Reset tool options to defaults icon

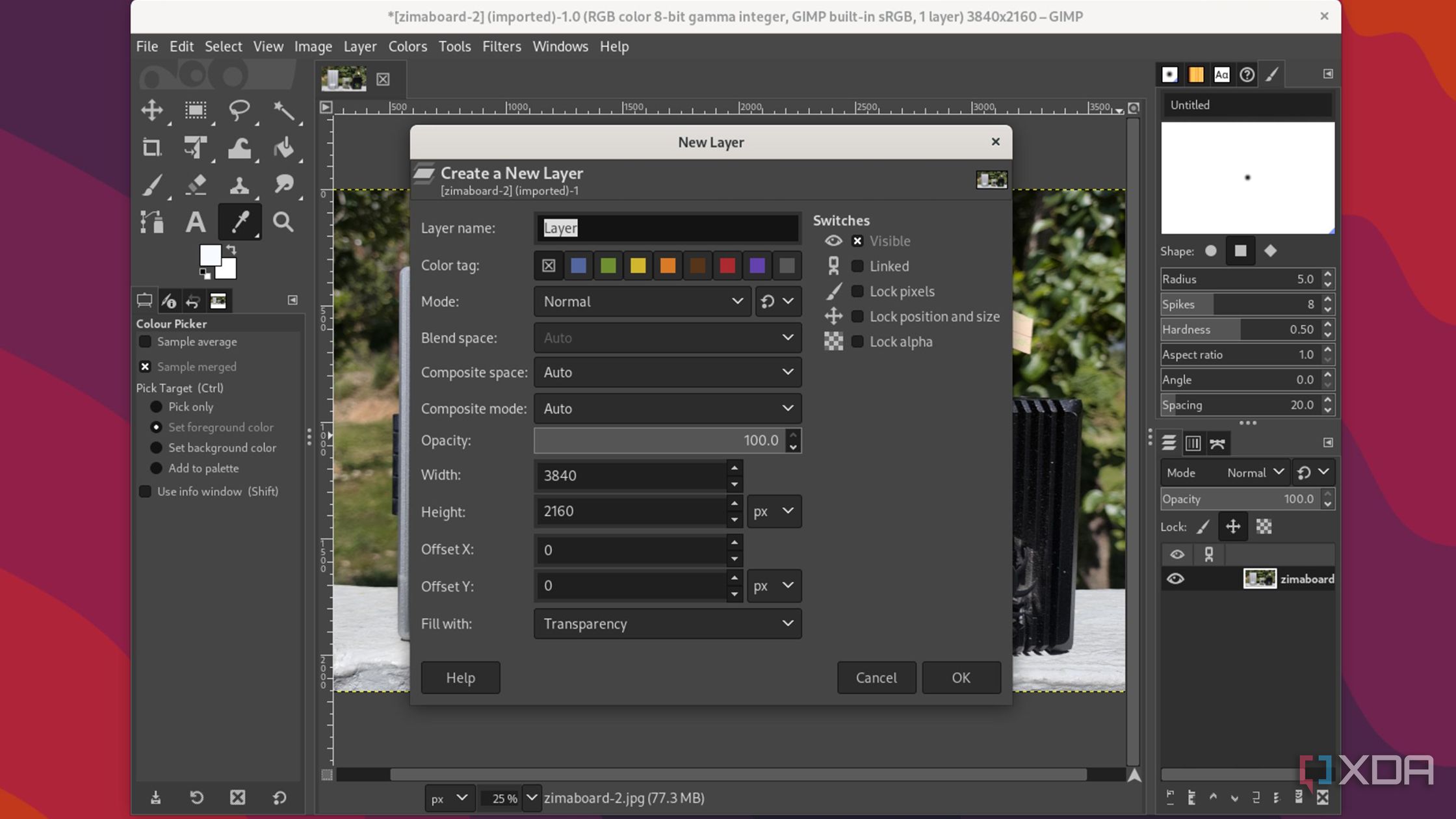click(x=279, y=798)
